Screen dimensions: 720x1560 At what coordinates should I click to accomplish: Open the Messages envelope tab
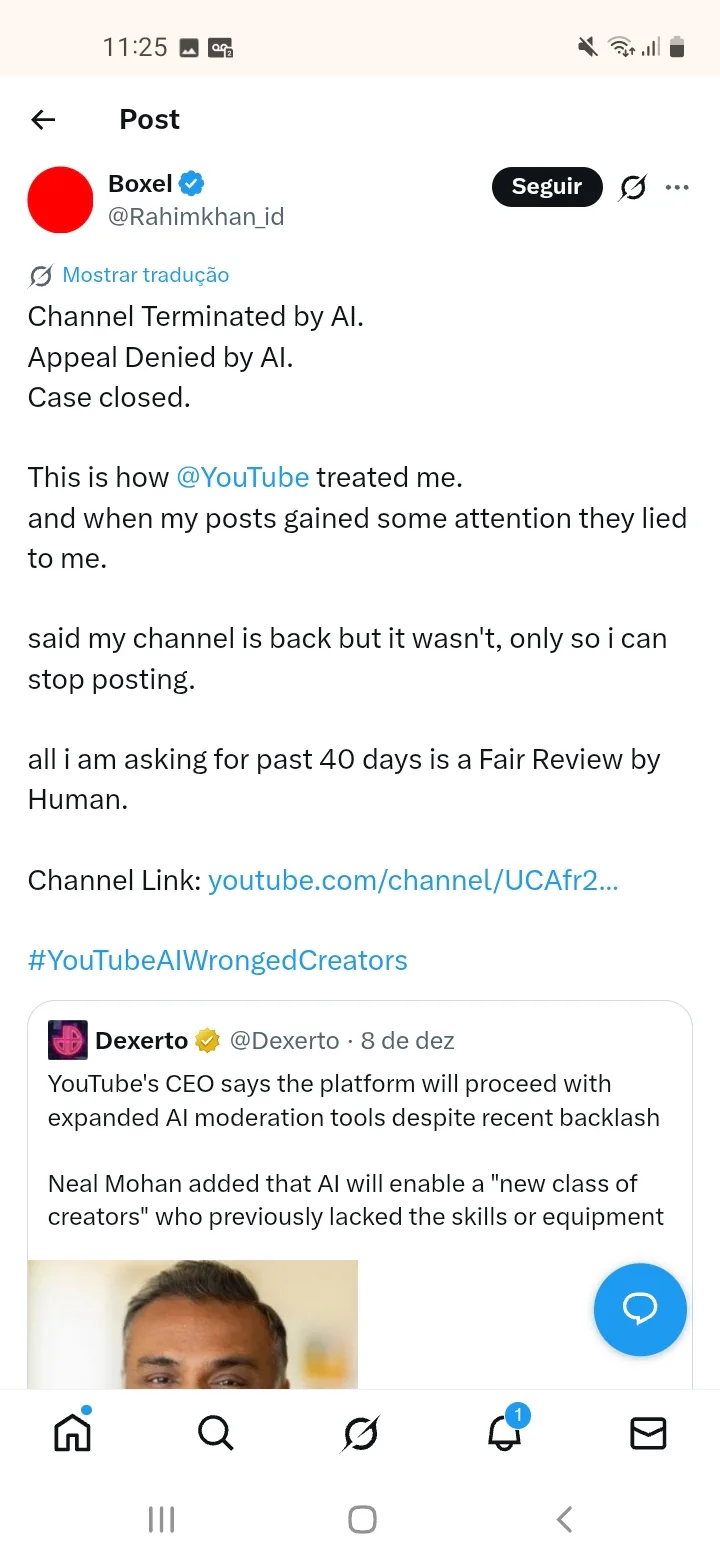[x=648, y=1433]
